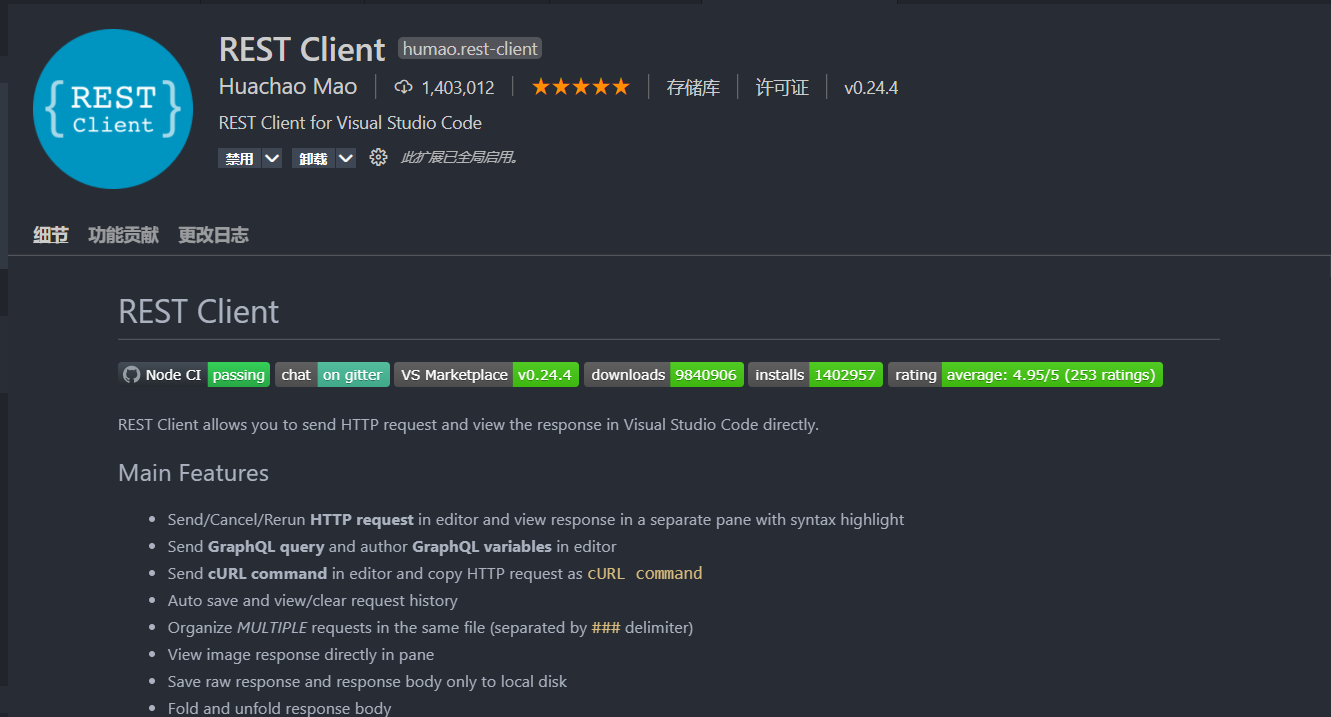Click the installs 1402957 badge
This screenshot has width=1331, height=717.
coord(817,374)
